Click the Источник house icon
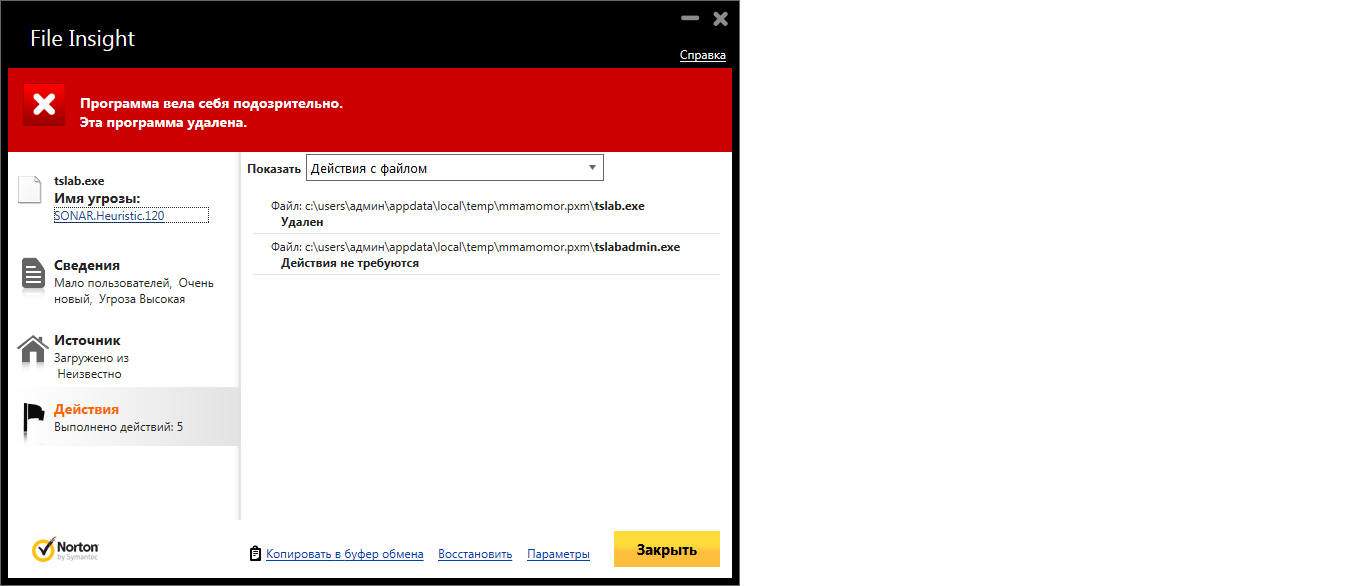Screen dimensions: 1350x586 [33, 350]
